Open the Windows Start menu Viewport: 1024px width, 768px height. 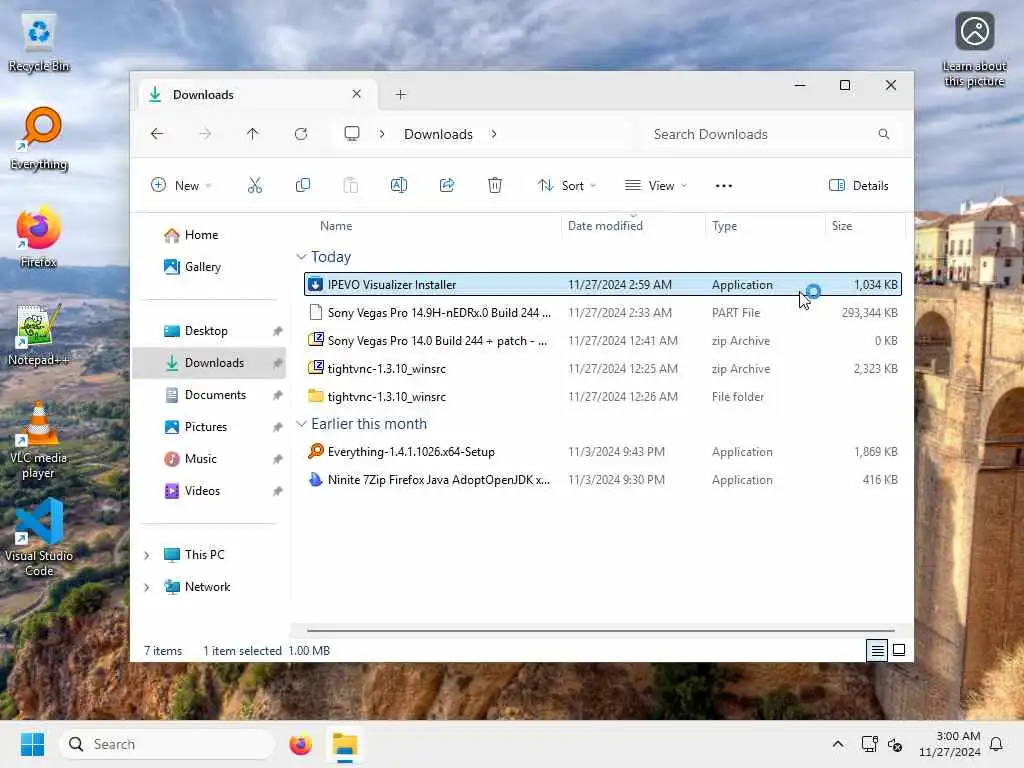click(x=33, y=744)
